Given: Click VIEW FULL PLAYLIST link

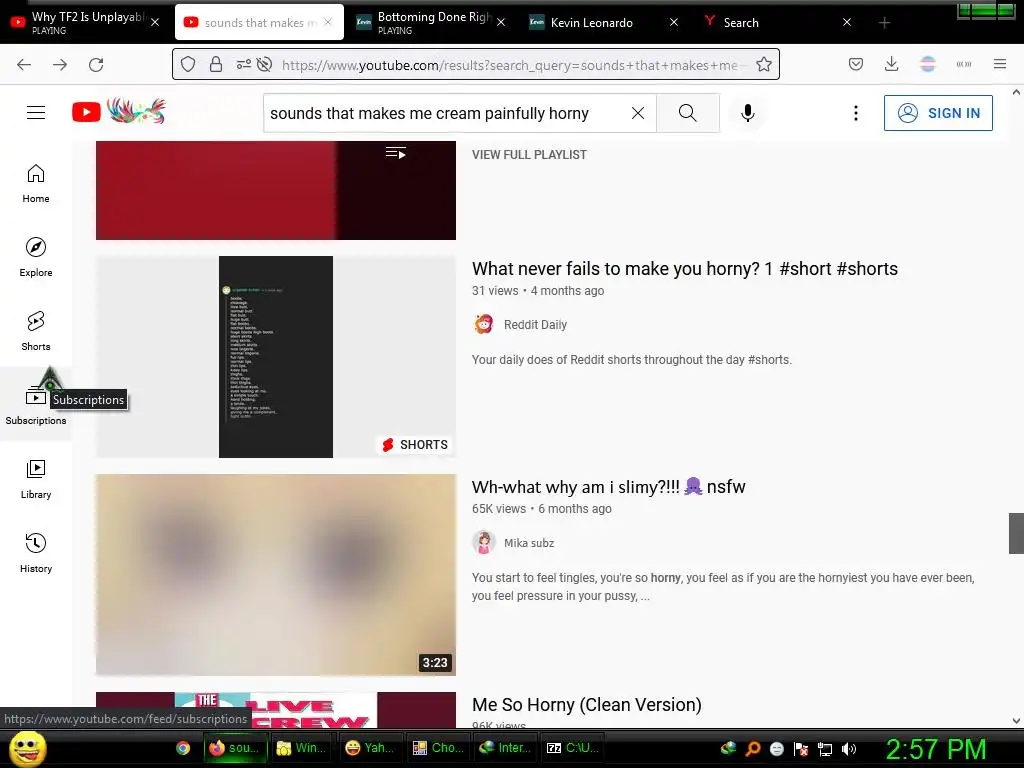Looking at the screenshot, I should click(530, 155).
